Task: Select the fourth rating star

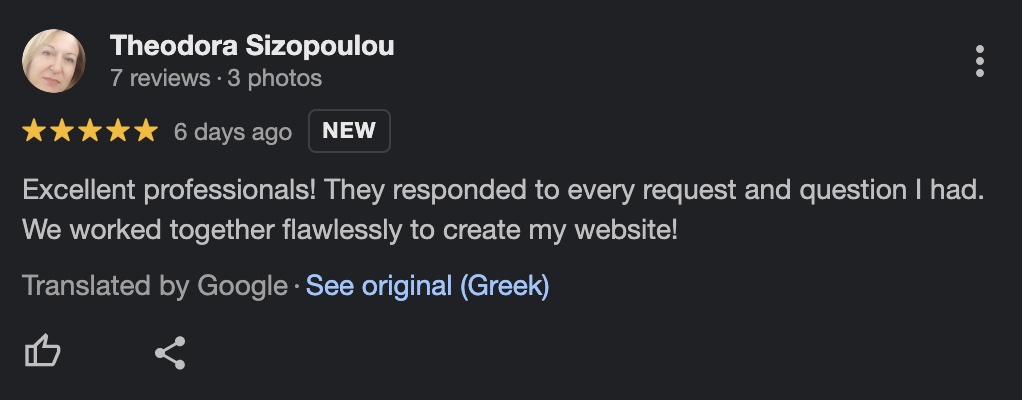Action: [118, 131]
